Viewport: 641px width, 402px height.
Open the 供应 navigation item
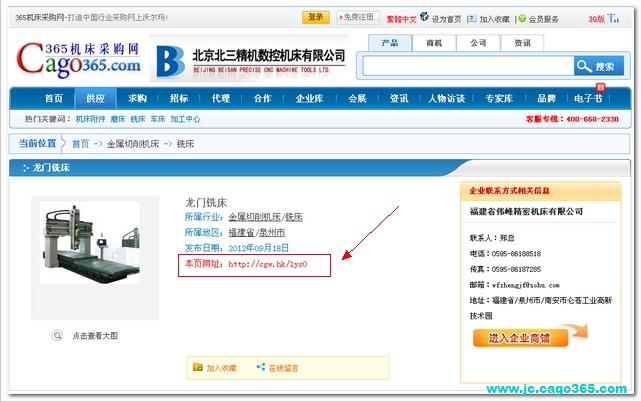(x=96, y=99)
